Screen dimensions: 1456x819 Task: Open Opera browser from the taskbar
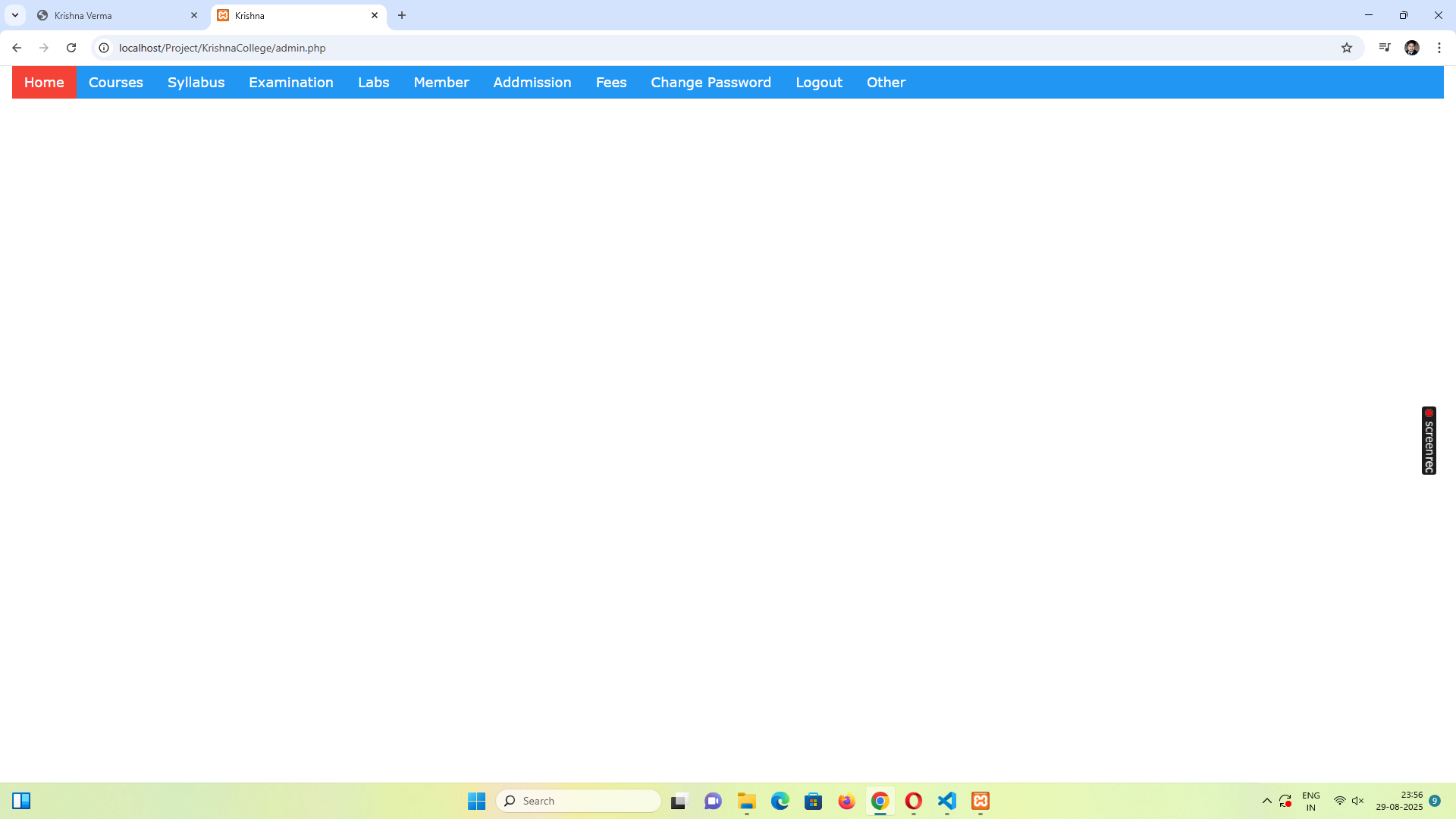pyautogui.click(x=914, y=801)
